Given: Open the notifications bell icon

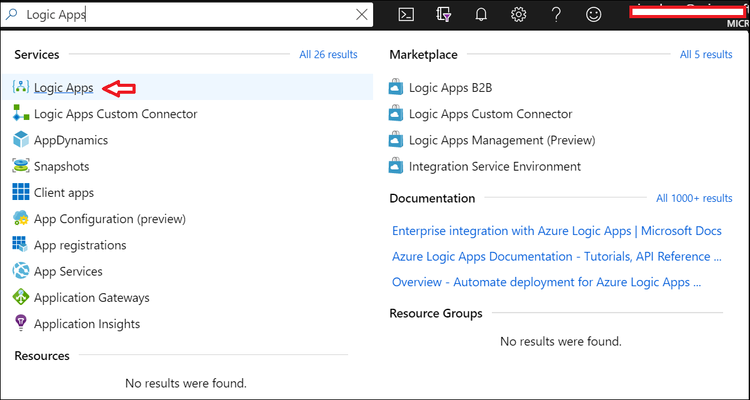Looking at the screenshot, I should (x=481, y=15).
